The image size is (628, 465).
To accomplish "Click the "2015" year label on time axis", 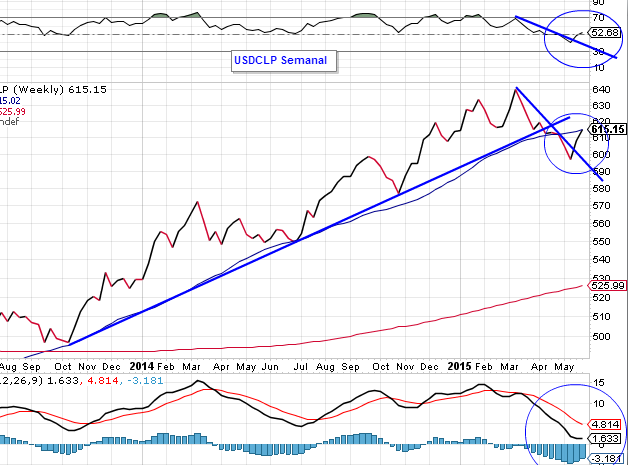I will pos(459,366).
